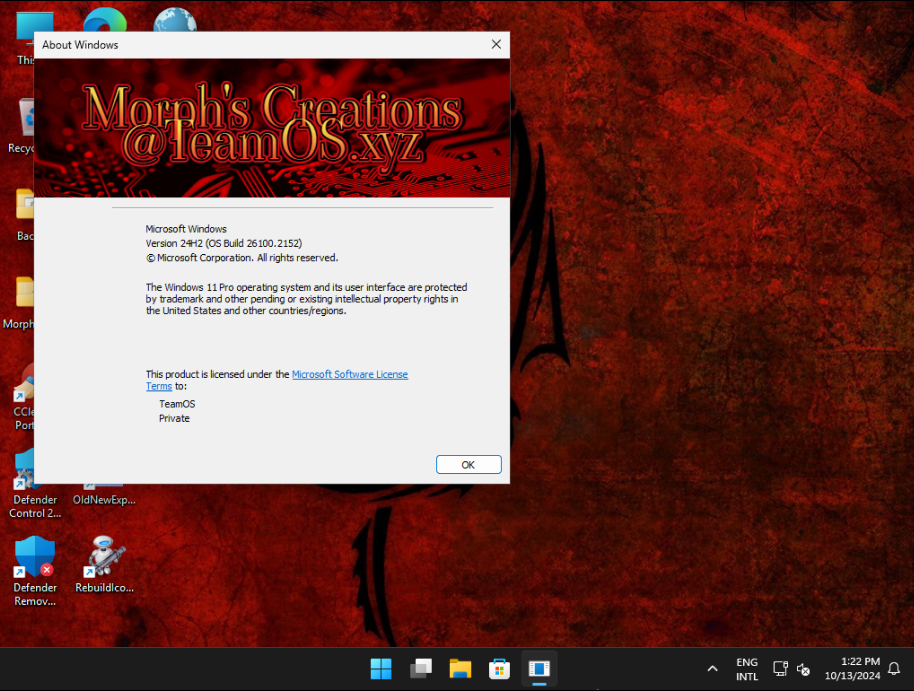Select Recycle Bin desktop icon

pyautogui.click(x=22, y=127)
